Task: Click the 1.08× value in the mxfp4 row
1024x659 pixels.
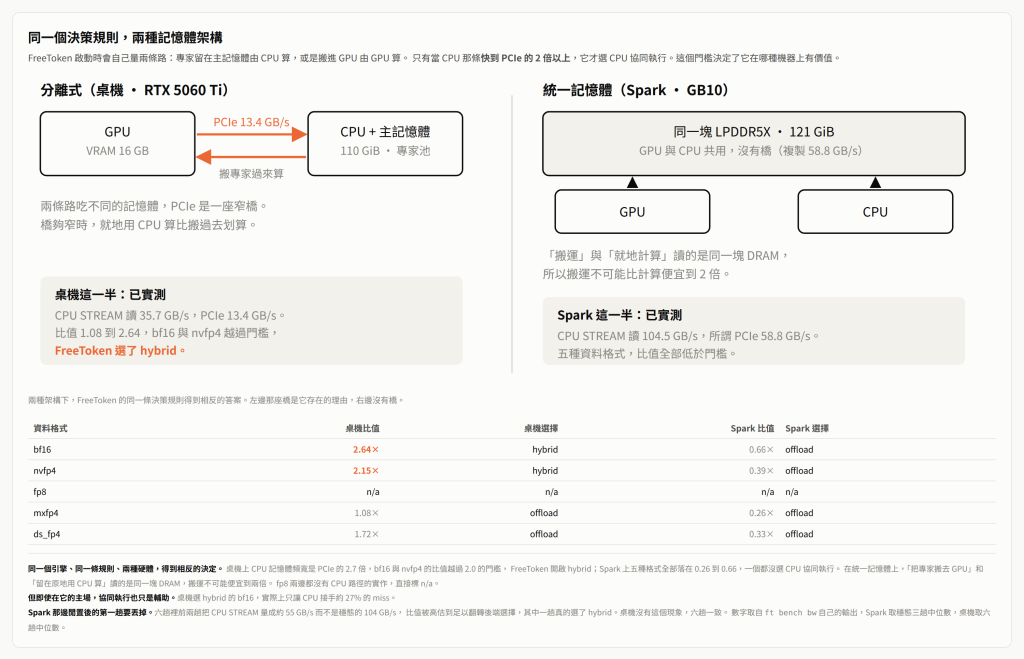Action: point(367,513)
